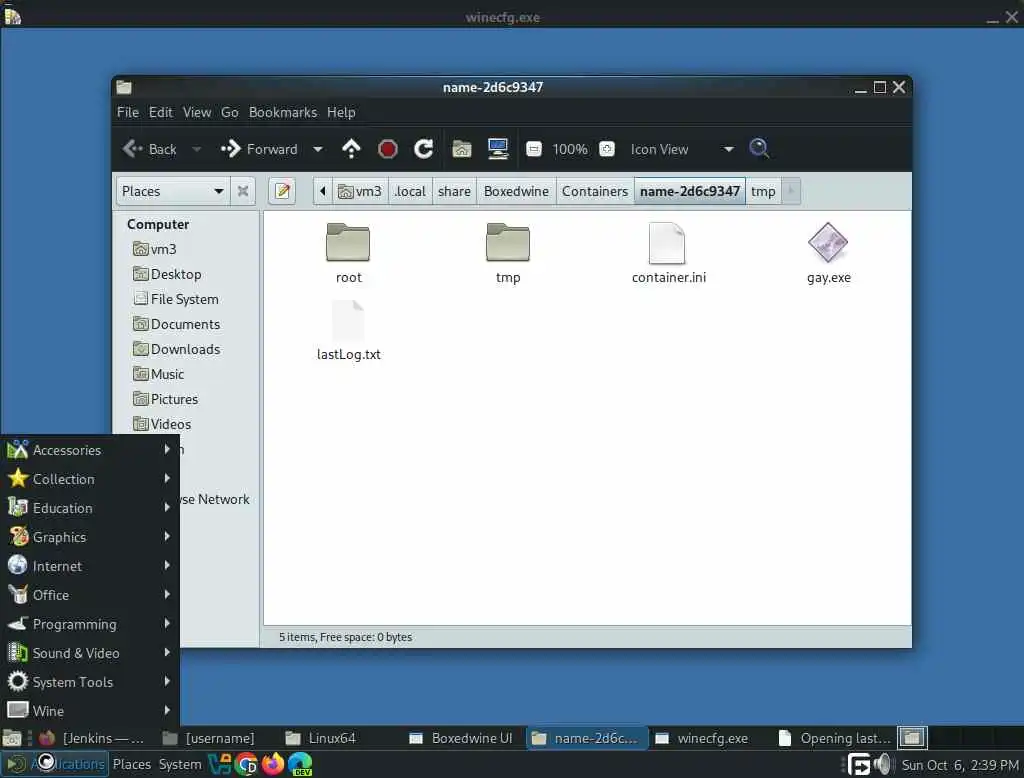
Task: Select Containers in the path bar
Action: [x=595, y=191]
